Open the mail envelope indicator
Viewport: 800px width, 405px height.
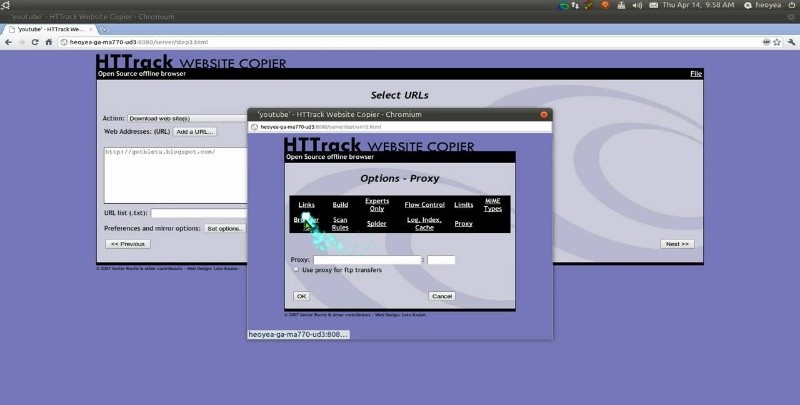(x=654, y=5)
